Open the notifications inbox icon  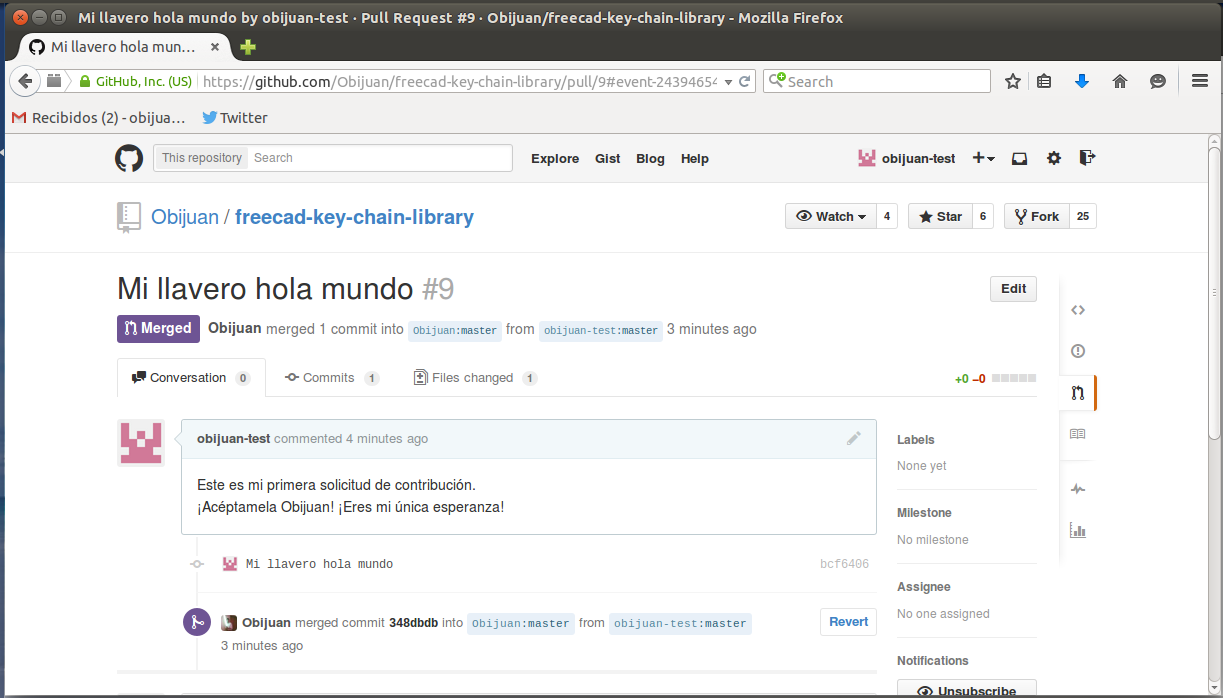click(1019, 158)
